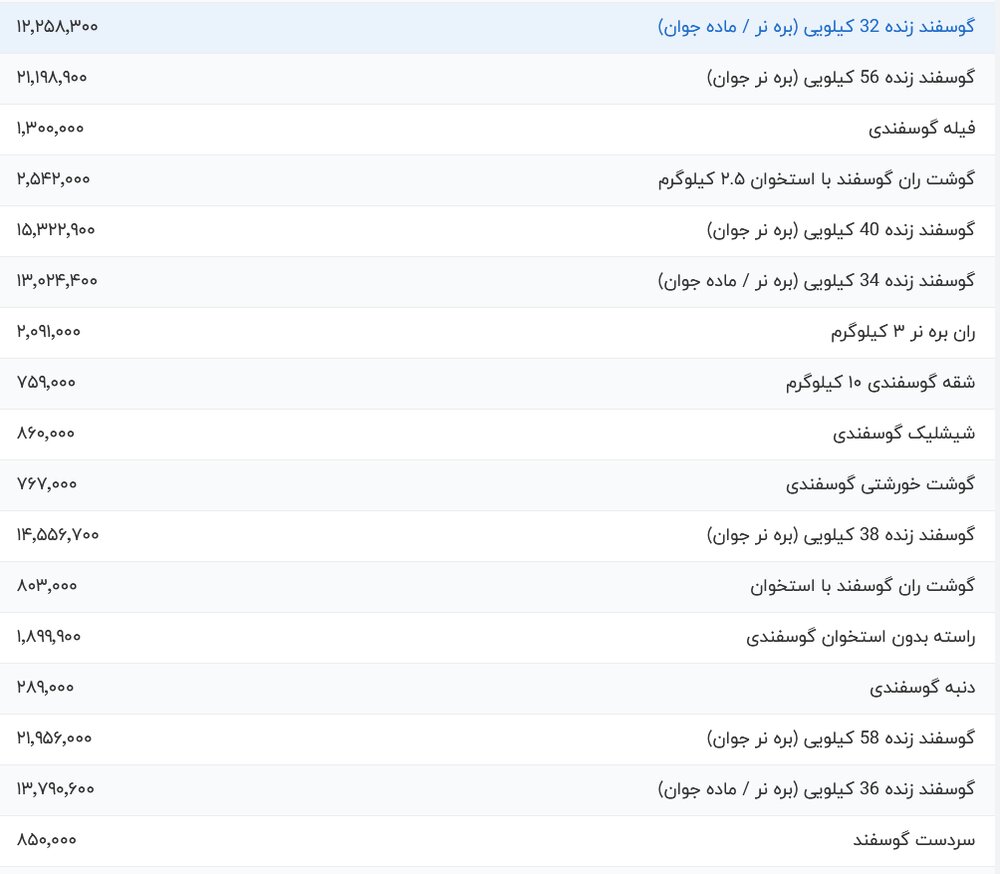Image resolution: width=1000 pixels, height=874 pixels.
Task: Select گوشت ران گوسفند با استخوان ۲.۵ کیلوگرم
Action: click(816, 180)
